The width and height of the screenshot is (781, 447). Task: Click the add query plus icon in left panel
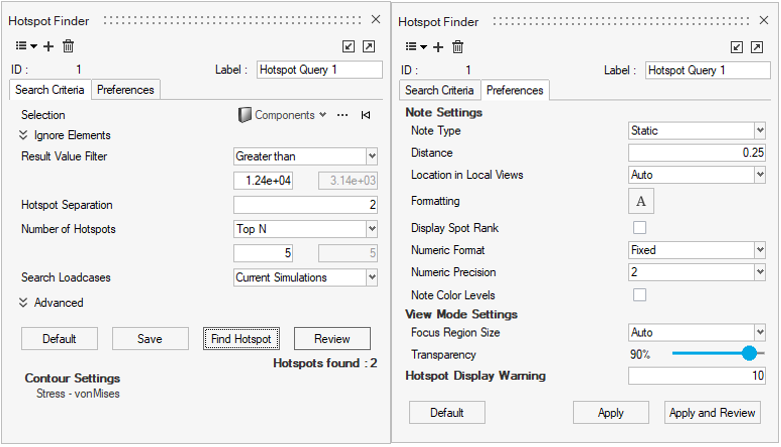tap(49, 47)
